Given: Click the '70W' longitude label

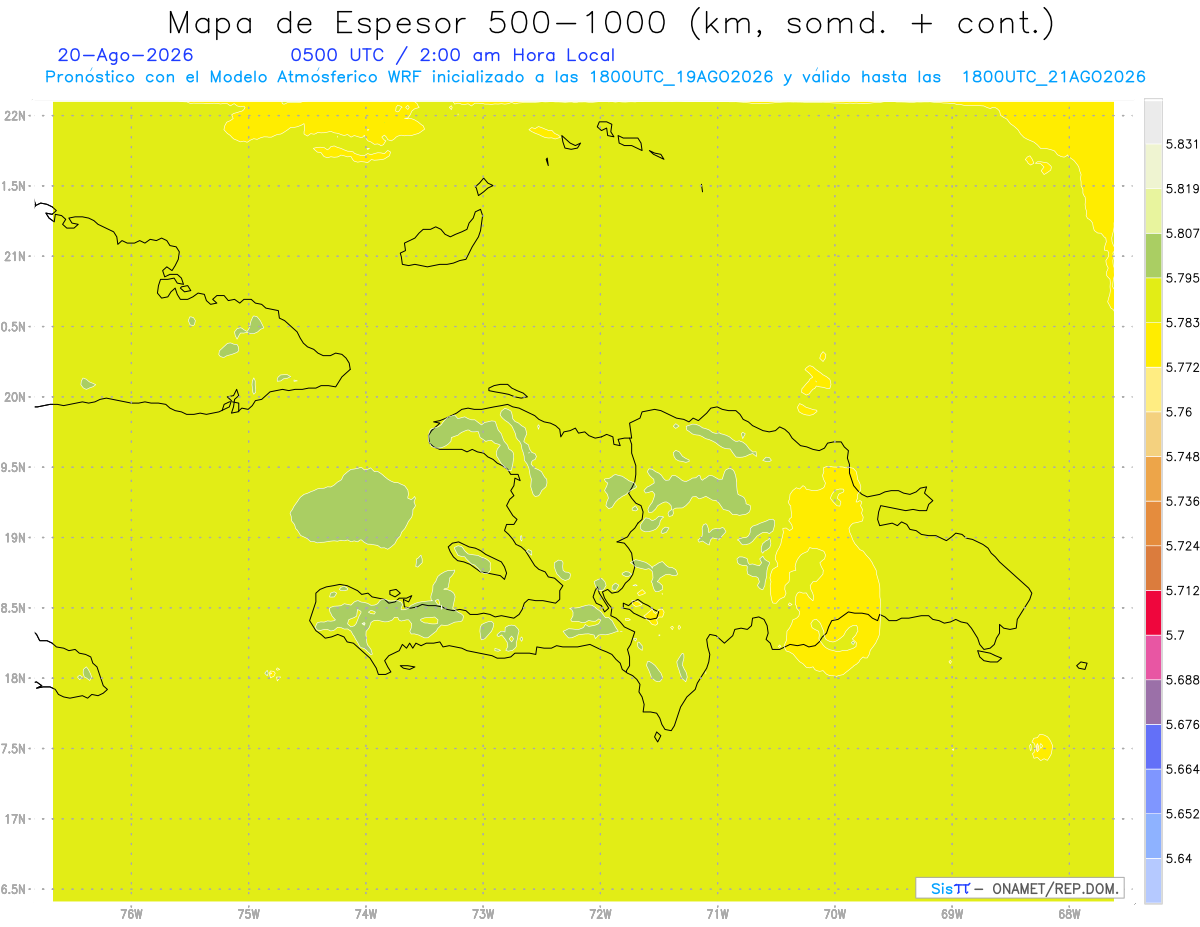Looking at the screenshot, I should [835, 913].
